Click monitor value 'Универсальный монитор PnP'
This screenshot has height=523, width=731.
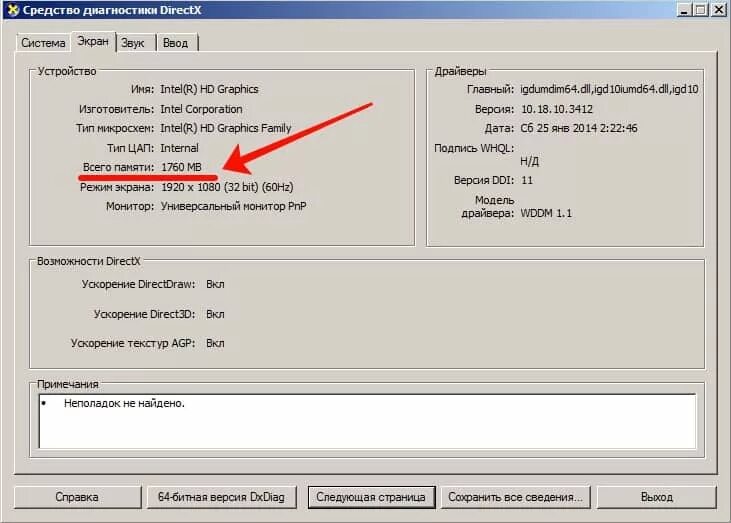234,206
